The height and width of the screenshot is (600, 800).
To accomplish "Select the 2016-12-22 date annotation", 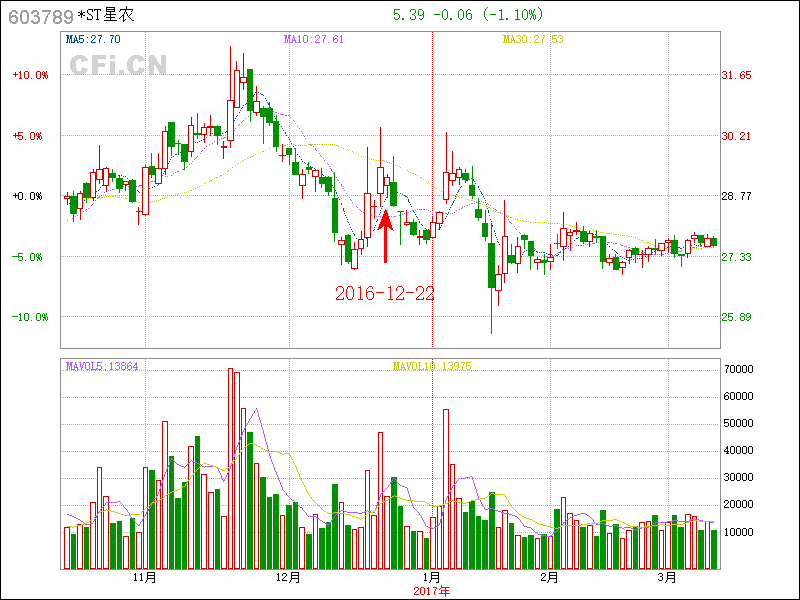I will coord(385,293).
